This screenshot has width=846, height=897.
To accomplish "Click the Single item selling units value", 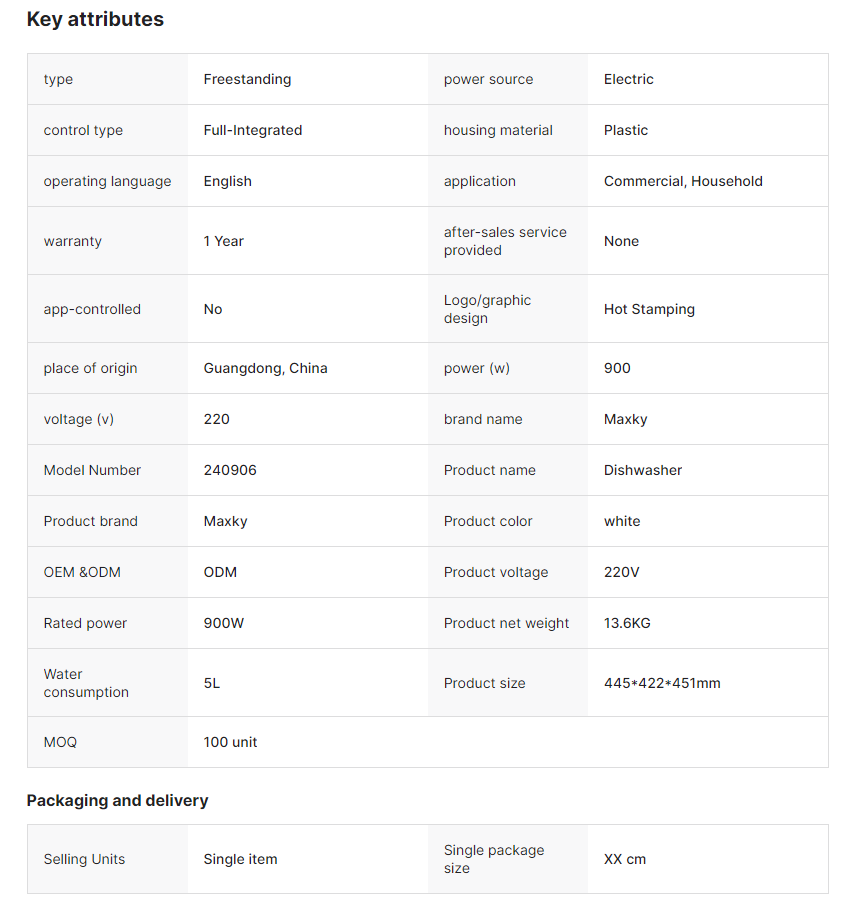I will pos(240,859).
